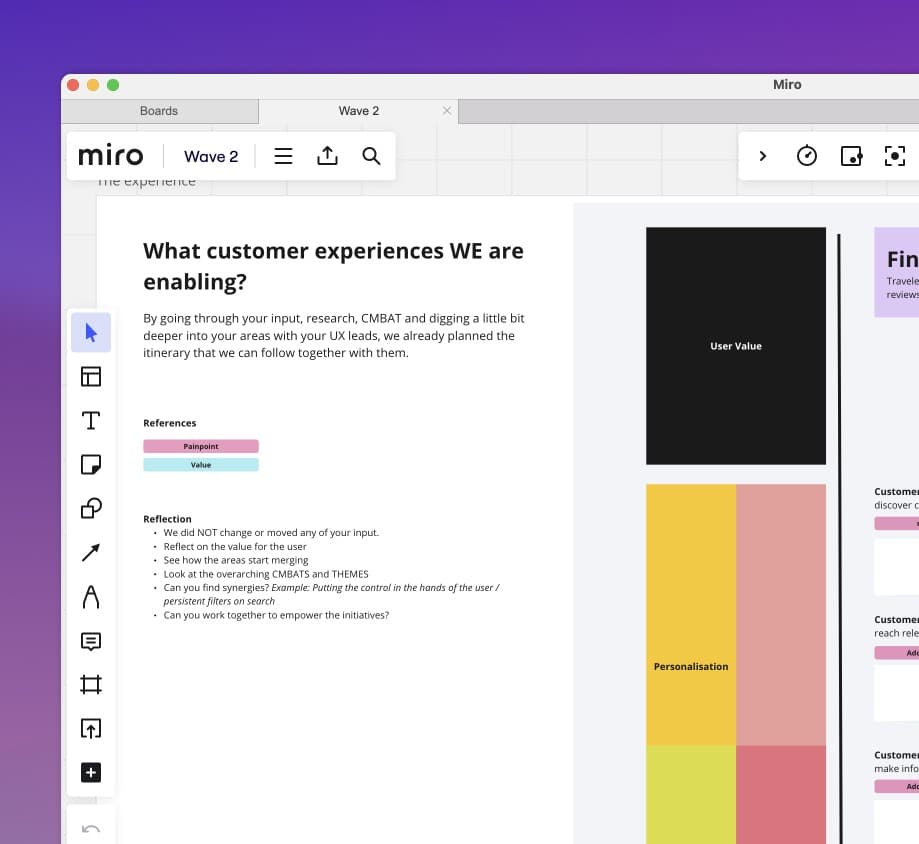Click the Export board icon
Viewport: 919px width, 844px height.
[327, 156]
